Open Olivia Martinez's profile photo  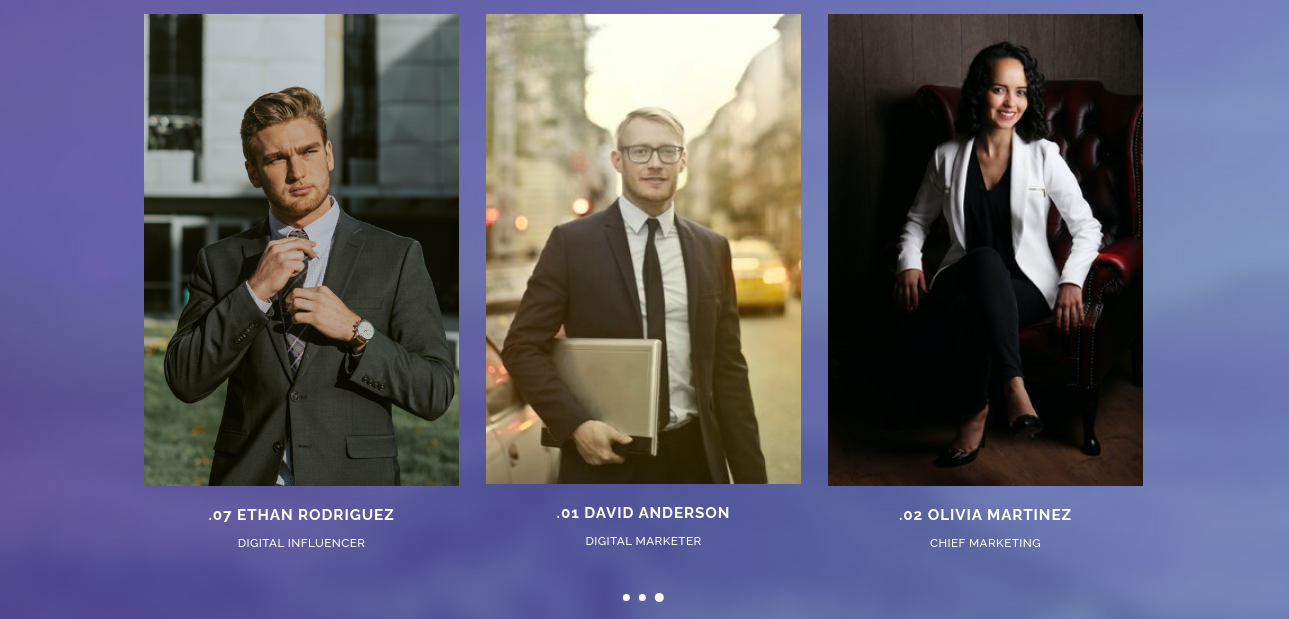985,250
